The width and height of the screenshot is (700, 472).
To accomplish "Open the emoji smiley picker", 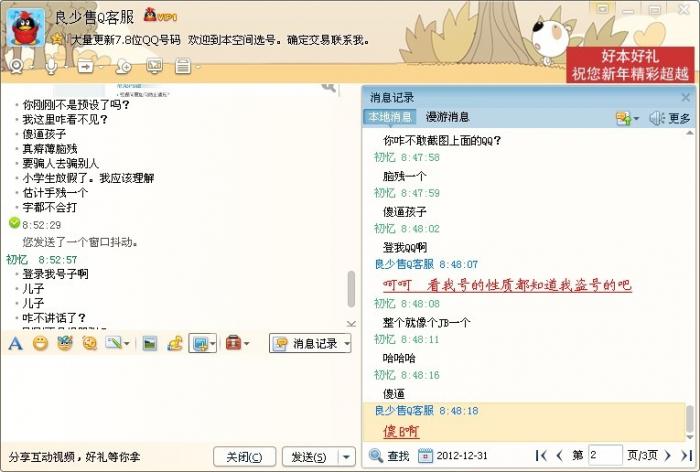I will click(41, 343).
